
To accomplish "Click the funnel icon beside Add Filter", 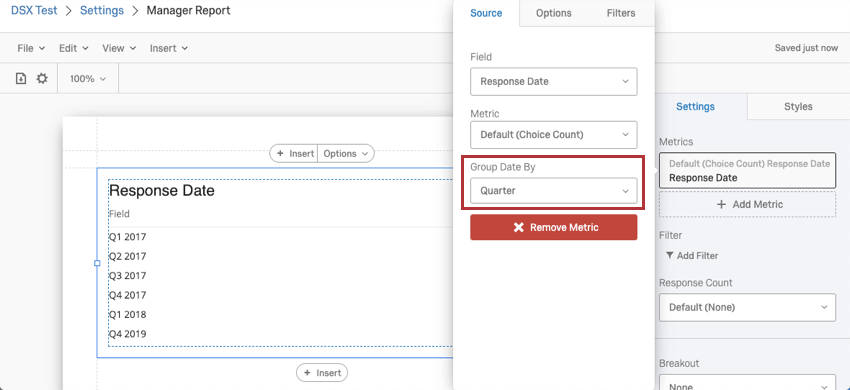I will [670, 255].
